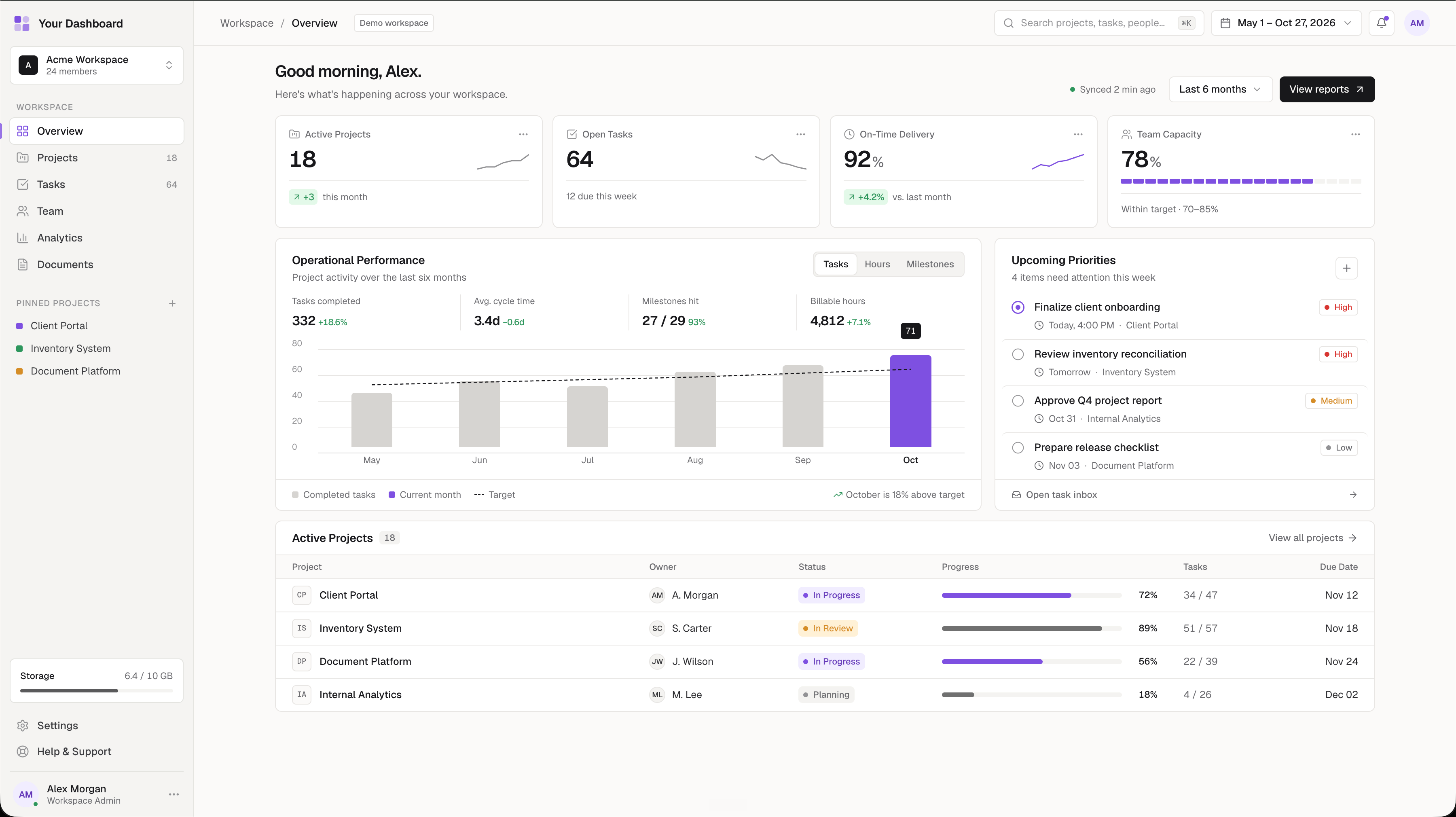Click the Your Dashboard logo icon

click(21, 23)
